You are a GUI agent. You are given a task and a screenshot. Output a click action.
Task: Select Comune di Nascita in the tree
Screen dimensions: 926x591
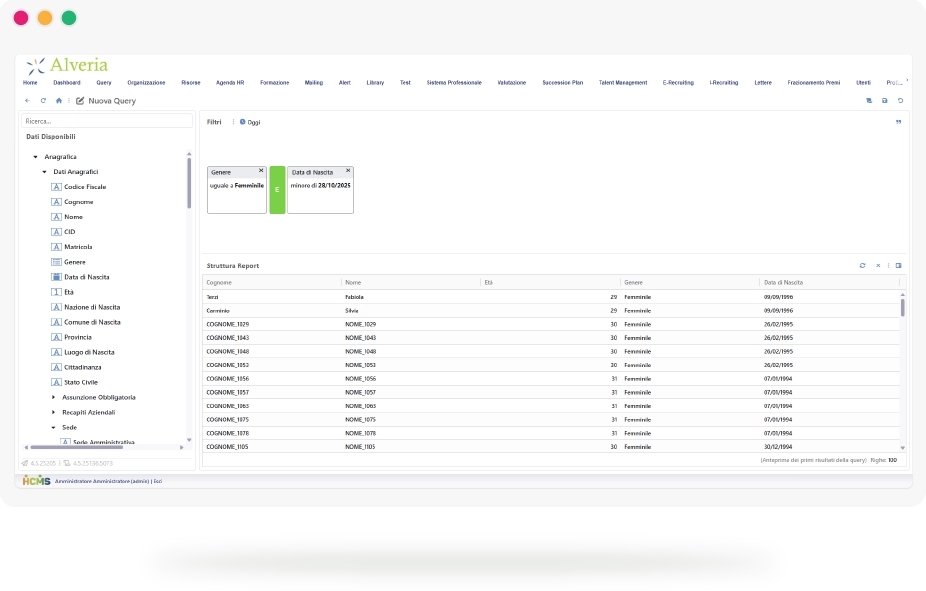click(92, 322)
